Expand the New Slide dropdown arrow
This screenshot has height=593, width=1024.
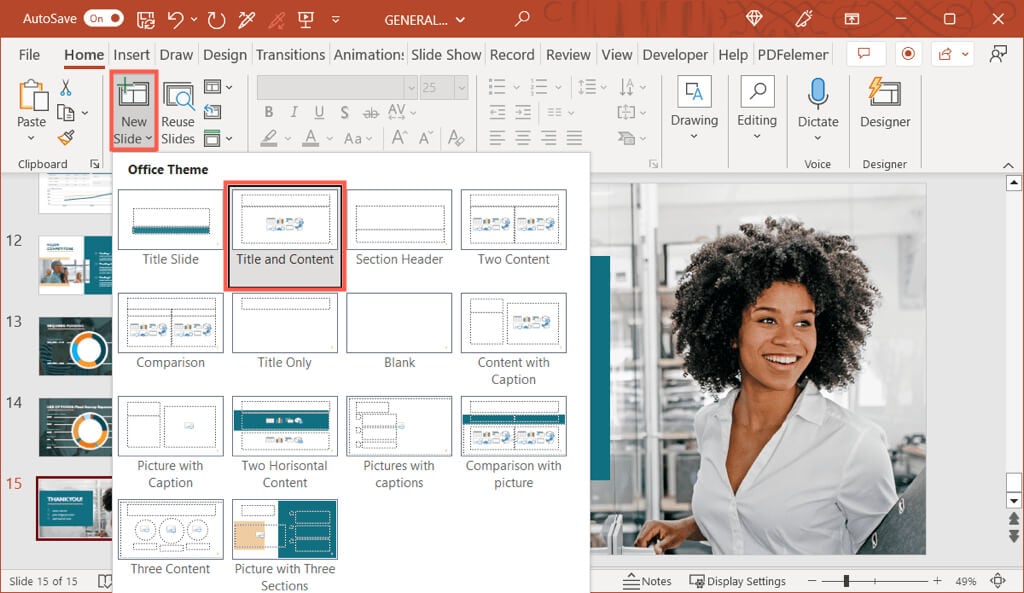[x=148, y=139]
